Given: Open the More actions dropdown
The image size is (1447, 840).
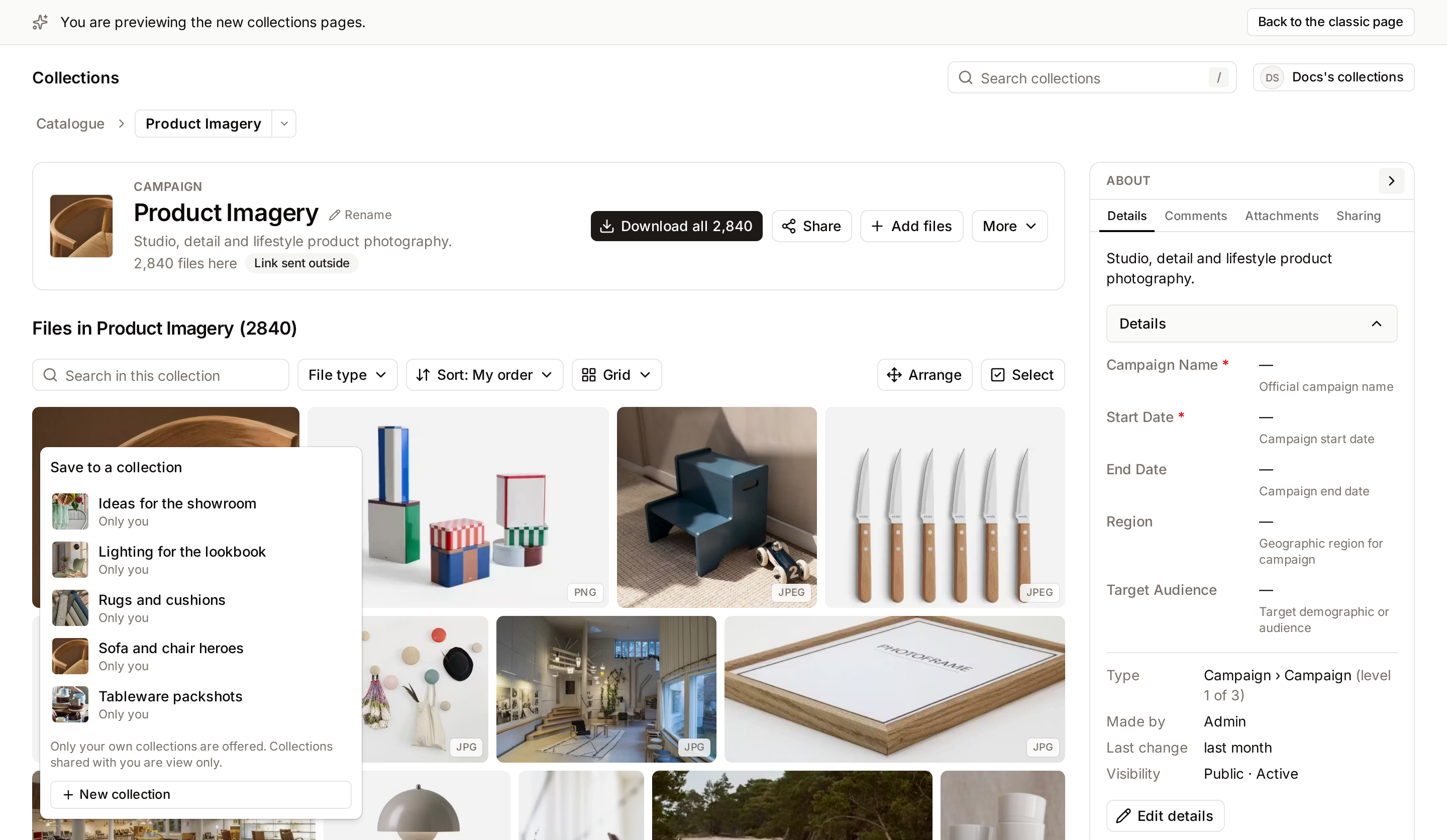Looking at the screenshot, I should [x=1009, y=226].
